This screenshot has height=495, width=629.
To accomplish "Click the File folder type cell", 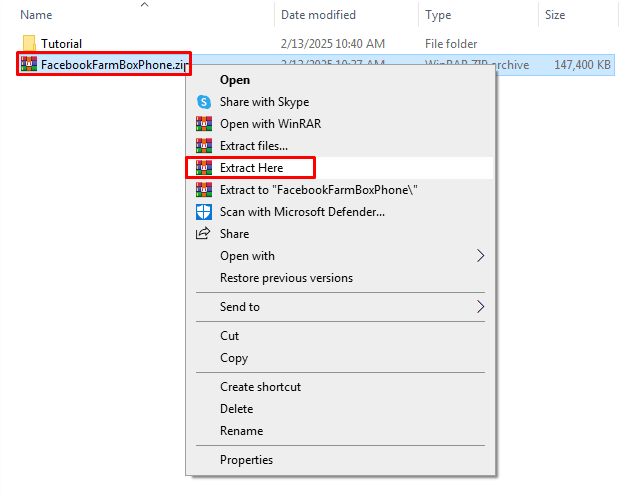I will 451,44.
